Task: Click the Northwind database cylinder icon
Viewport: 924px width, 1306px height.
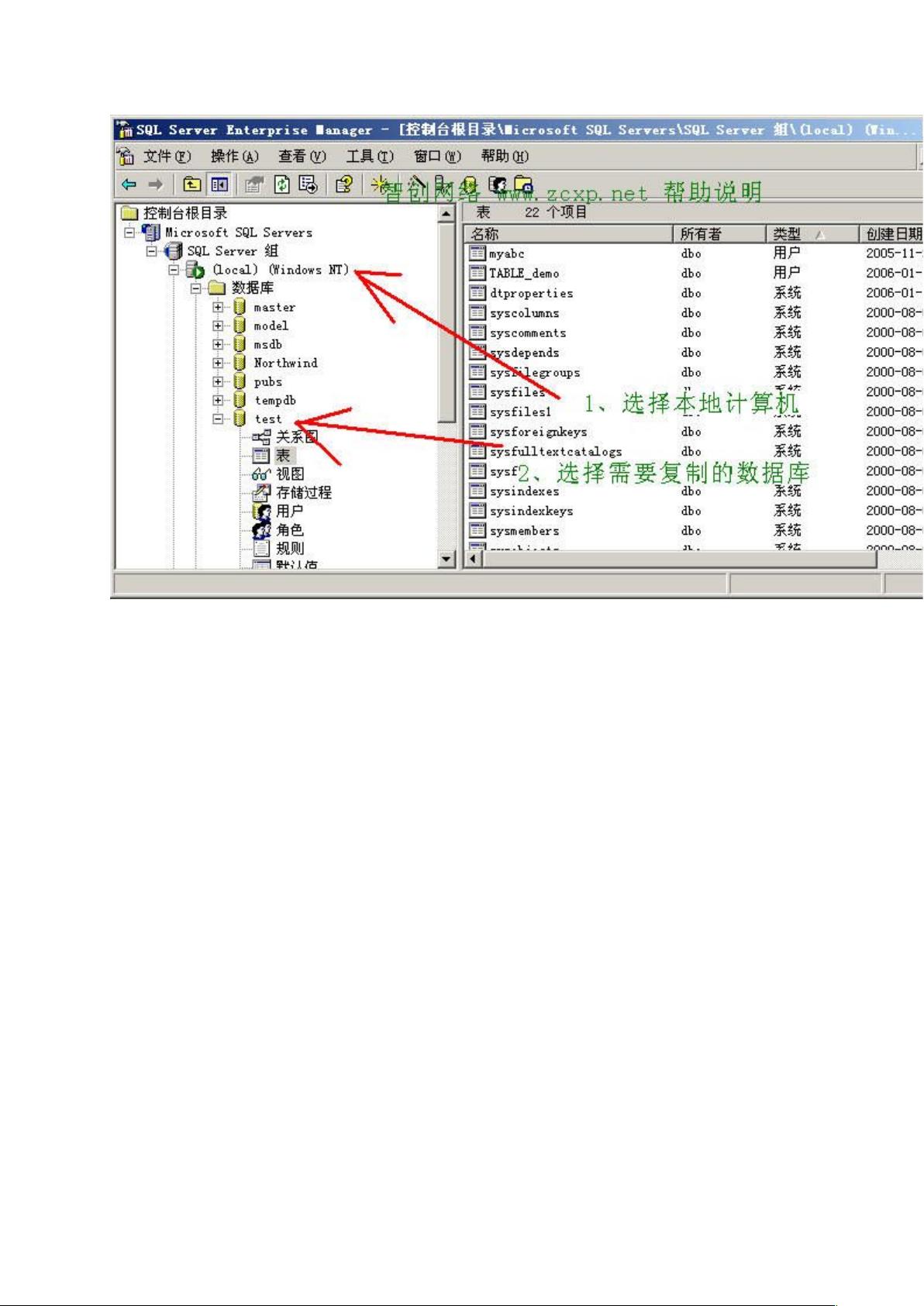Action: click(x=240, y=363)
